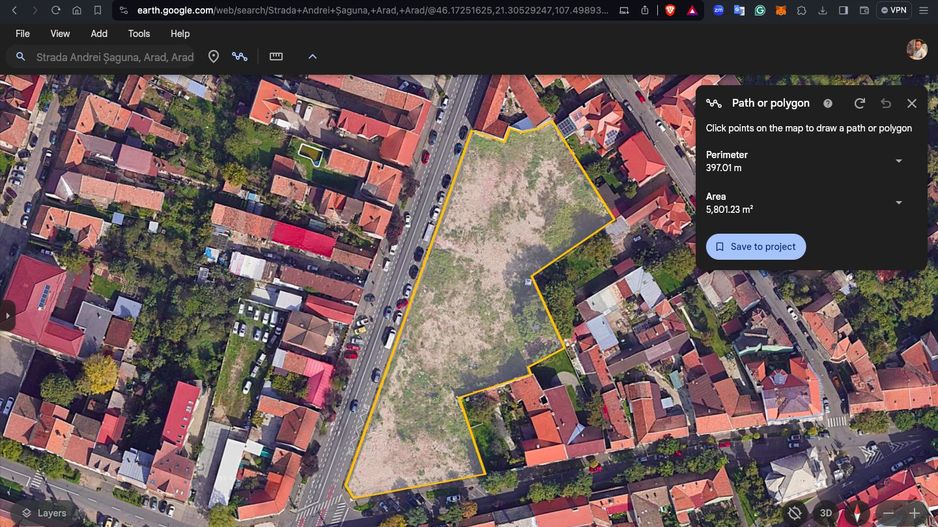Click the redo arrow in polygon panel
The height and width of the screenshot is (527, 938).
pyautogui.click(x=859, y=103)
